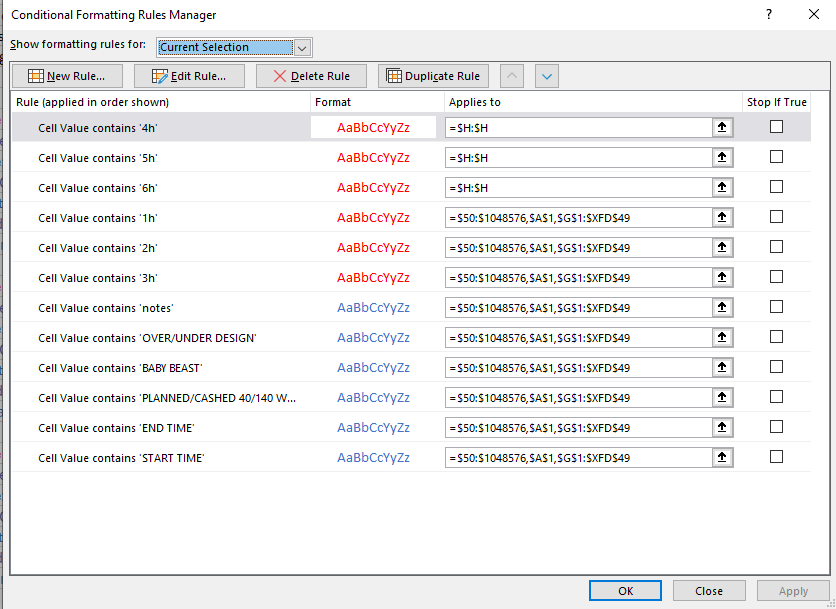836x609 pixels.
Task: Select the 'START TIME' rule row
Action: pyautogui.click(x=412, y=458)
